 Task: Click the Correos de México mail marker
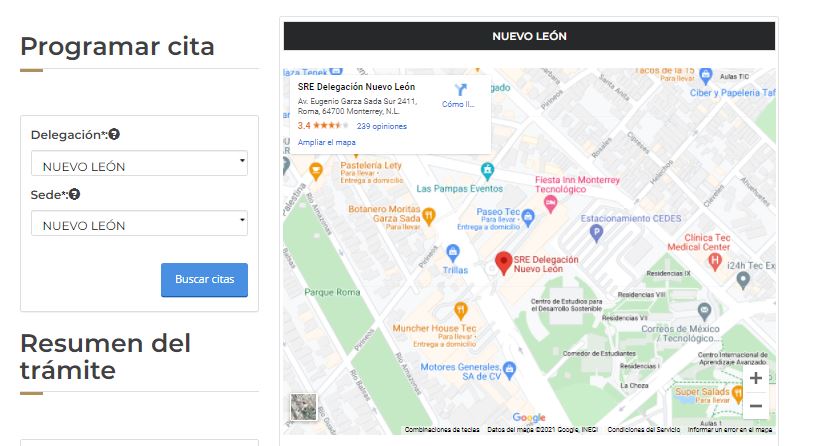pos(704,311)
